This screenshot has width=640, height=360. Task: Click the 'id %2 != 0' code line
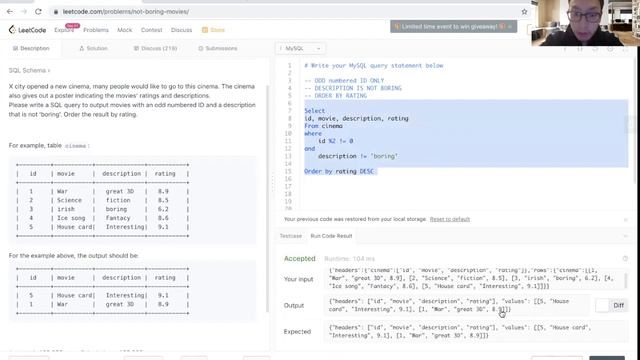pyautogui.click(x=336, y=141)
